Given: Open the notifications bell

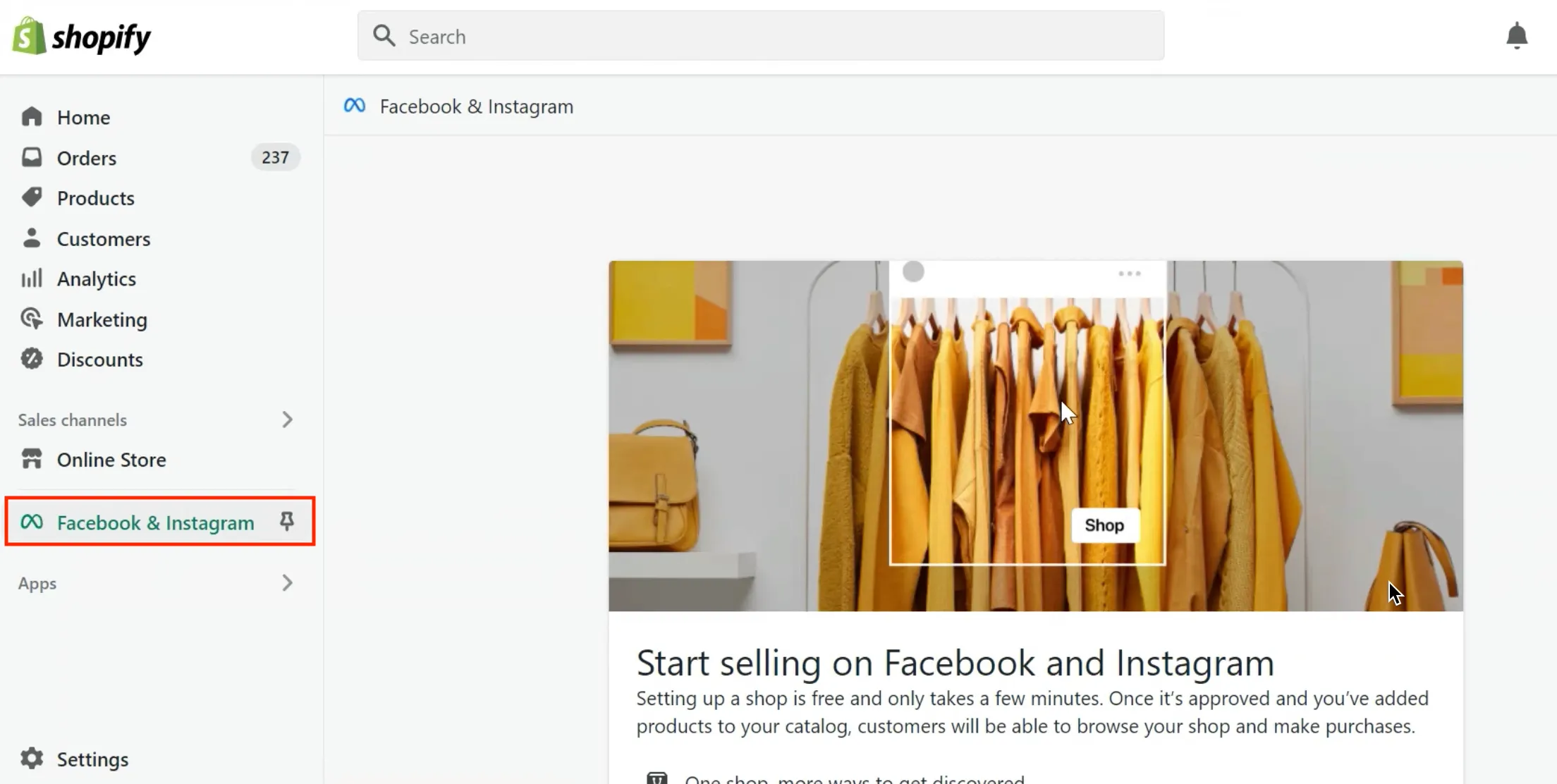Looking at the screenshot, I should tap(1516, 35).
